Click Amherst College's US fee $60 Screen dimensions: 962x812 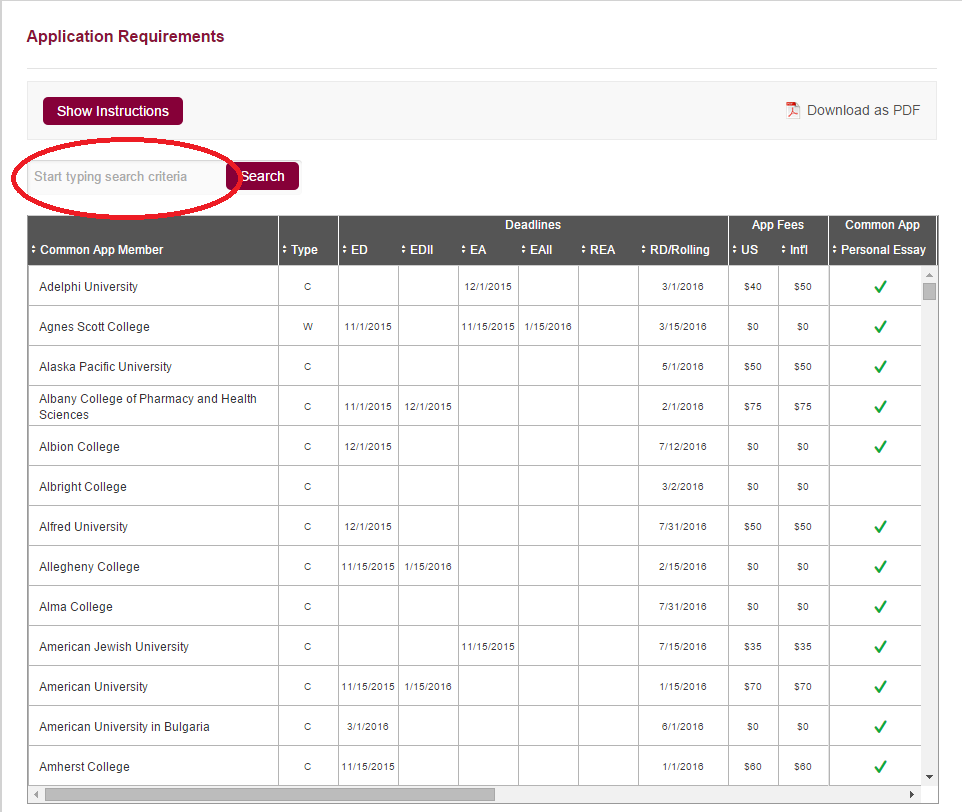pyautogui.click(x=753, y=767)
